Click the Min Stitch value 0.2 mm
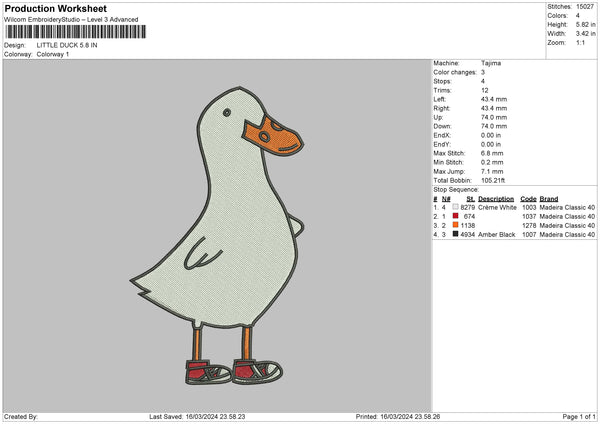The width and height of the screenshot is (600, 424). pyautogui.click(x=492, y=162)
